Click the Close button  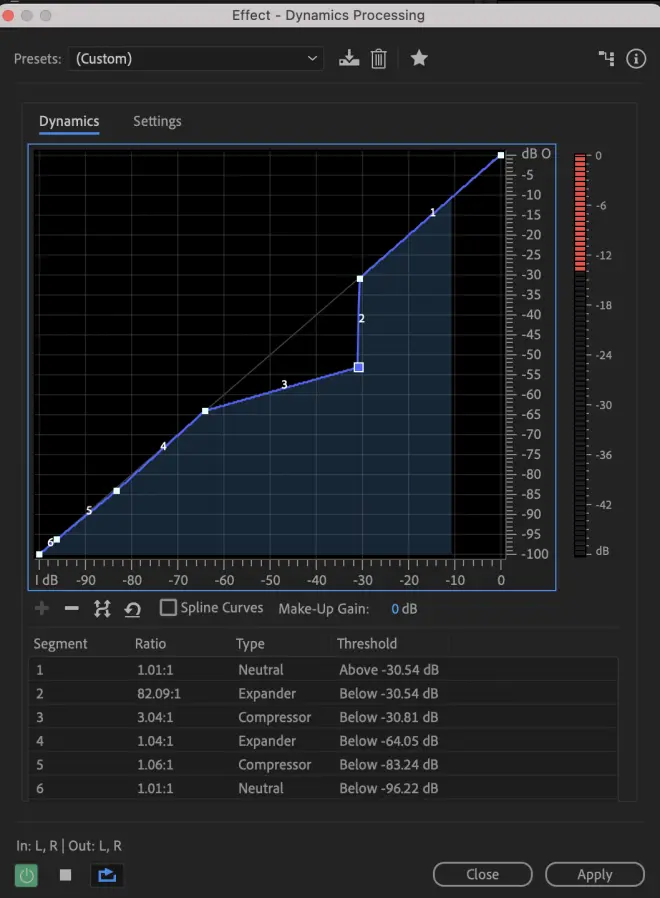click(482, 874)
